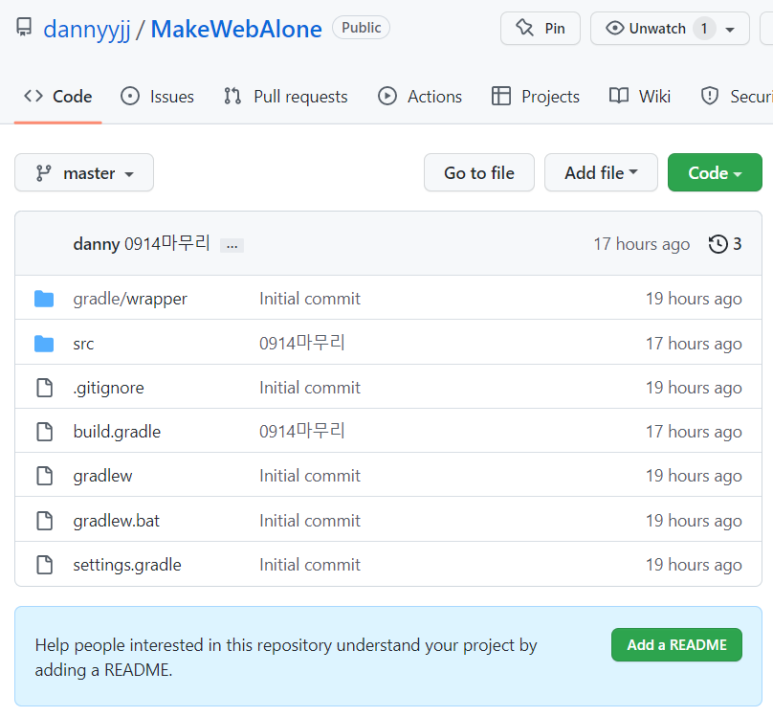Click commit author danny
The height and width of the screenshot is (717, 773).
(x=96, y=244)
